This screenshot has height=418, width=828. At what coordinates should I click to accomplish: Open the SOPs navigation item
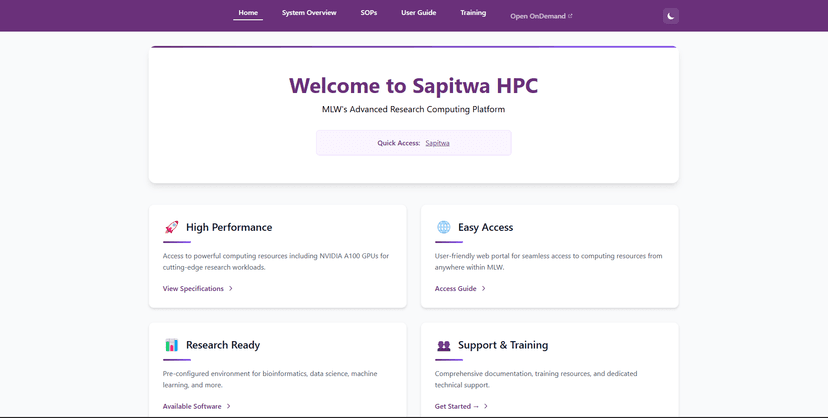click(369, 13)
